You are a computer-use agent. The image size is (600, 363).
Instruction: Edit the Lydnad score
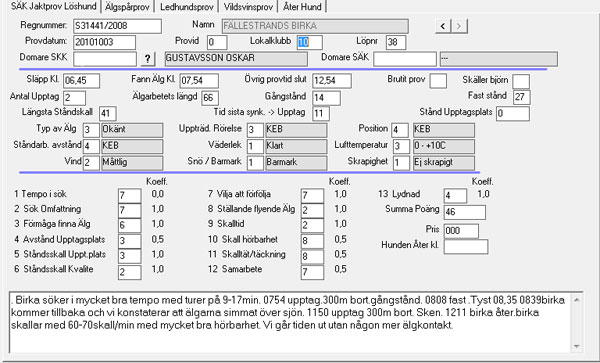pos(455,196)
